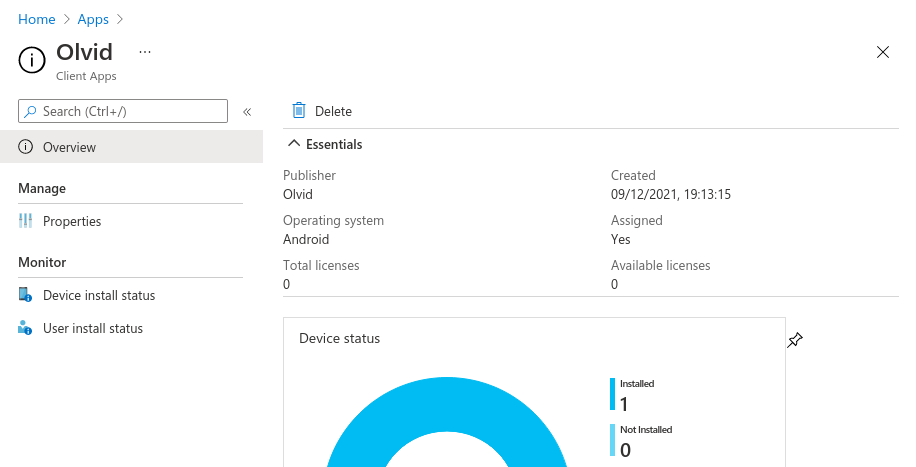Click the Delete button

tap(322, 111)
